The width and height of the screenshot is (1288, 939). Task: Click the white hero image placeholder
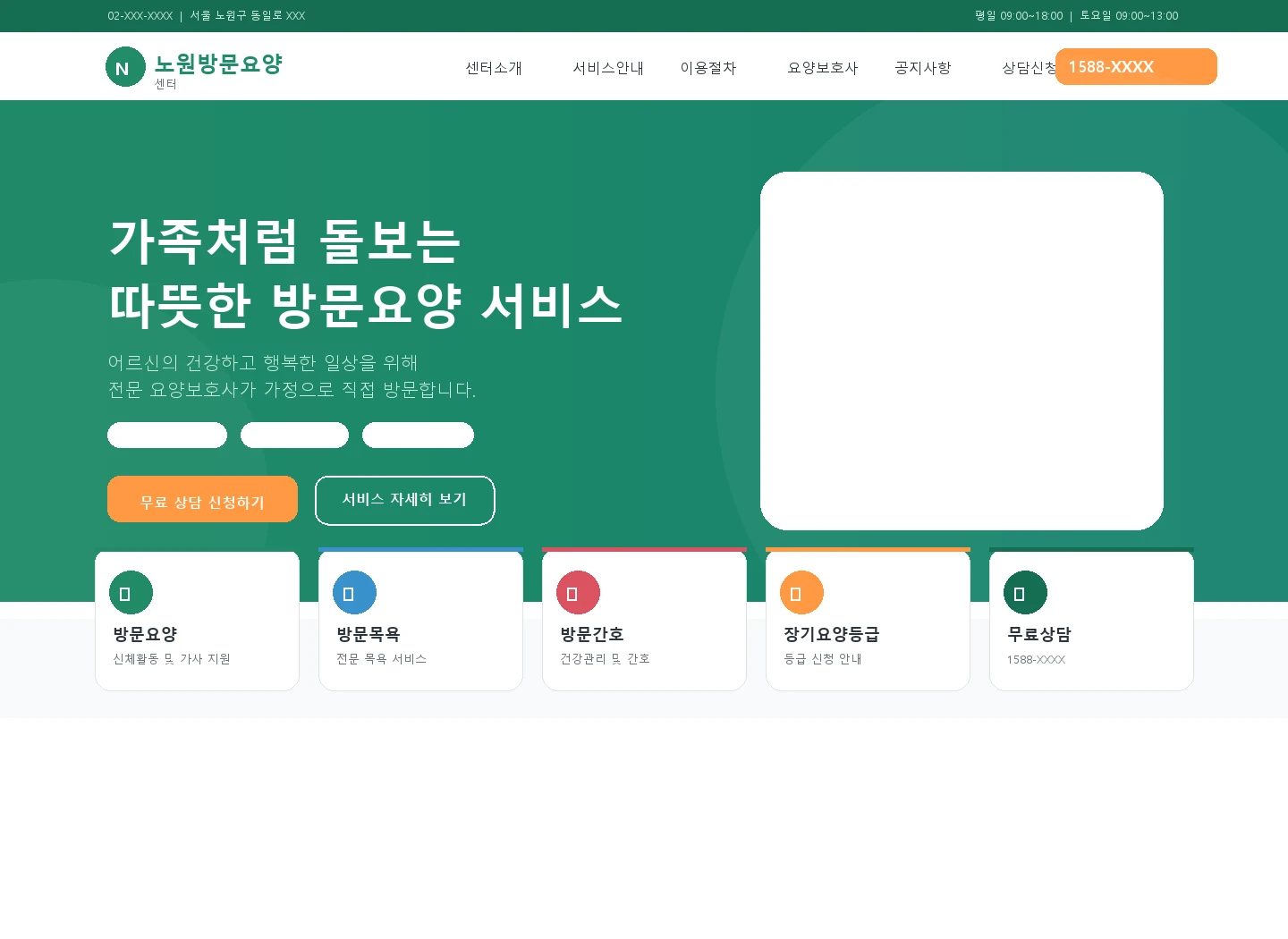[x=962, y=351]
